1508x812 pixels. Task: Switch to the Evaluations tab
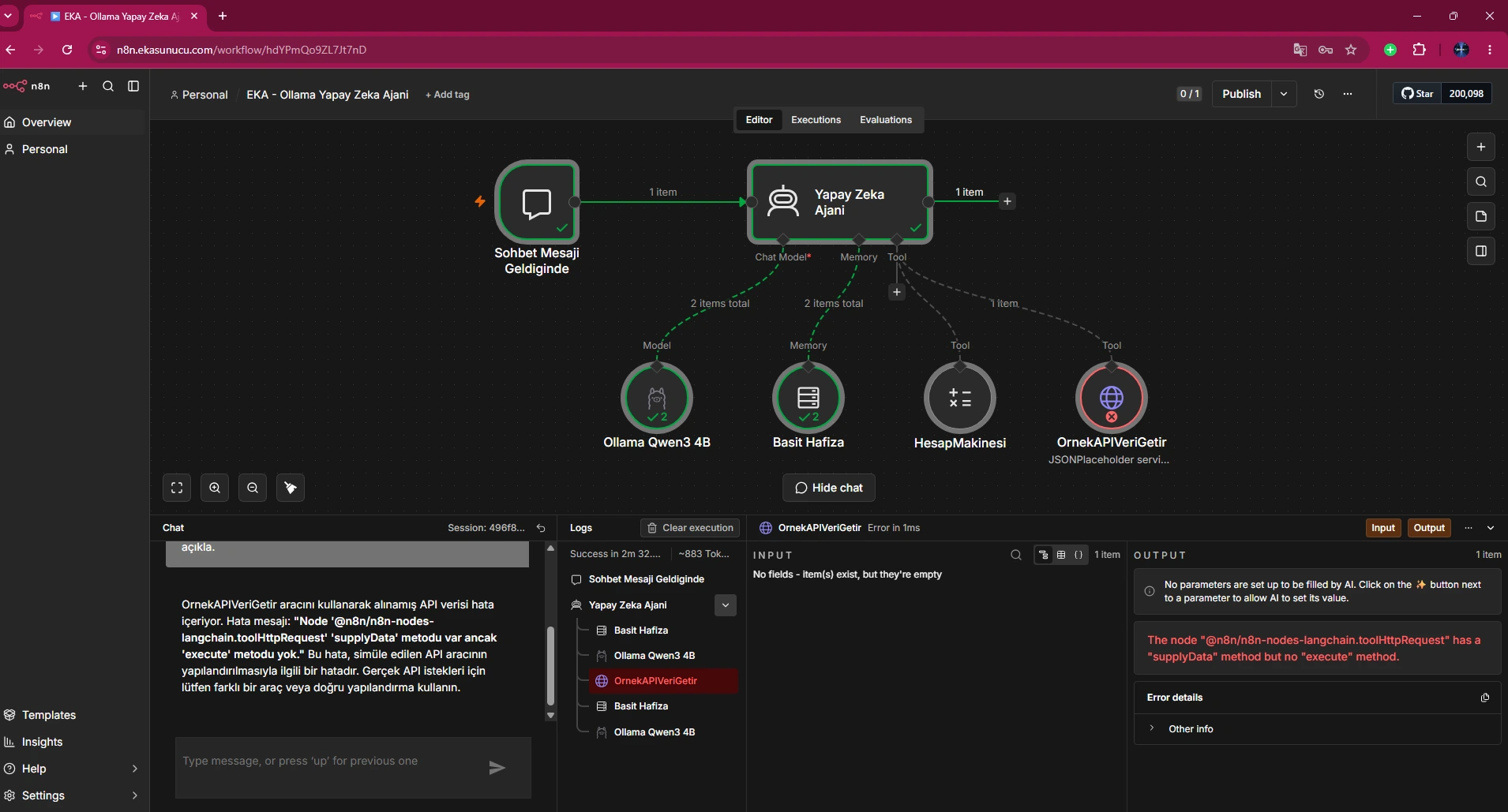(x=886, y=120)
